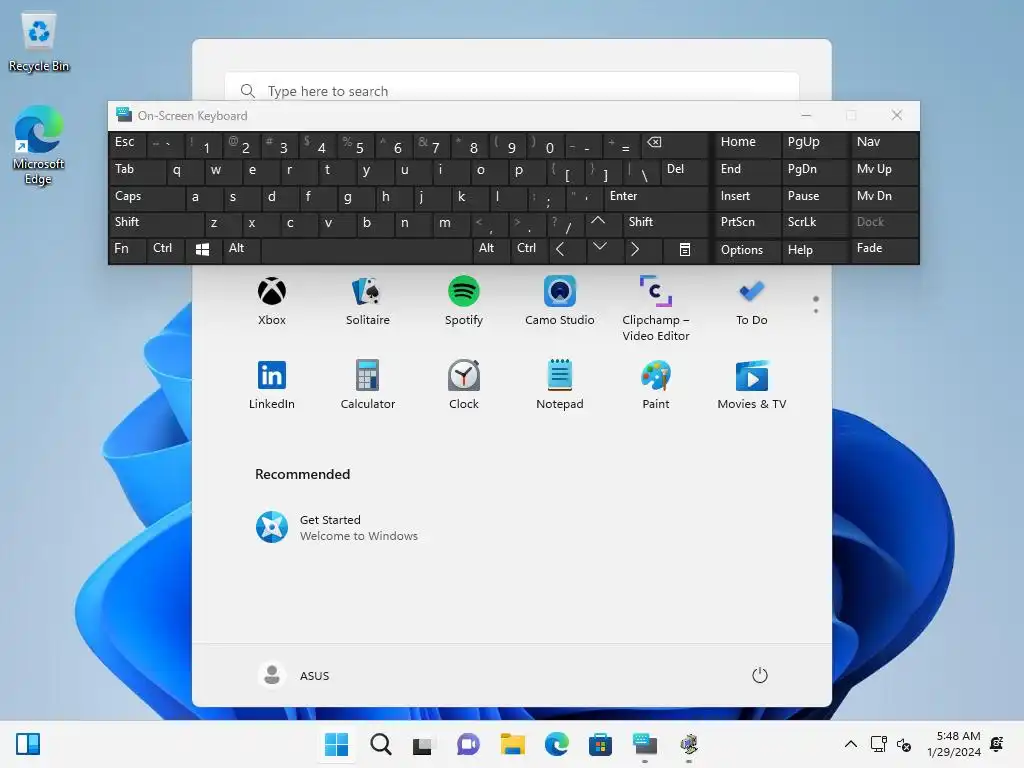Launch LinkedIn app
The width and height of the screenshot is (1024, 768).
point(272,385)
